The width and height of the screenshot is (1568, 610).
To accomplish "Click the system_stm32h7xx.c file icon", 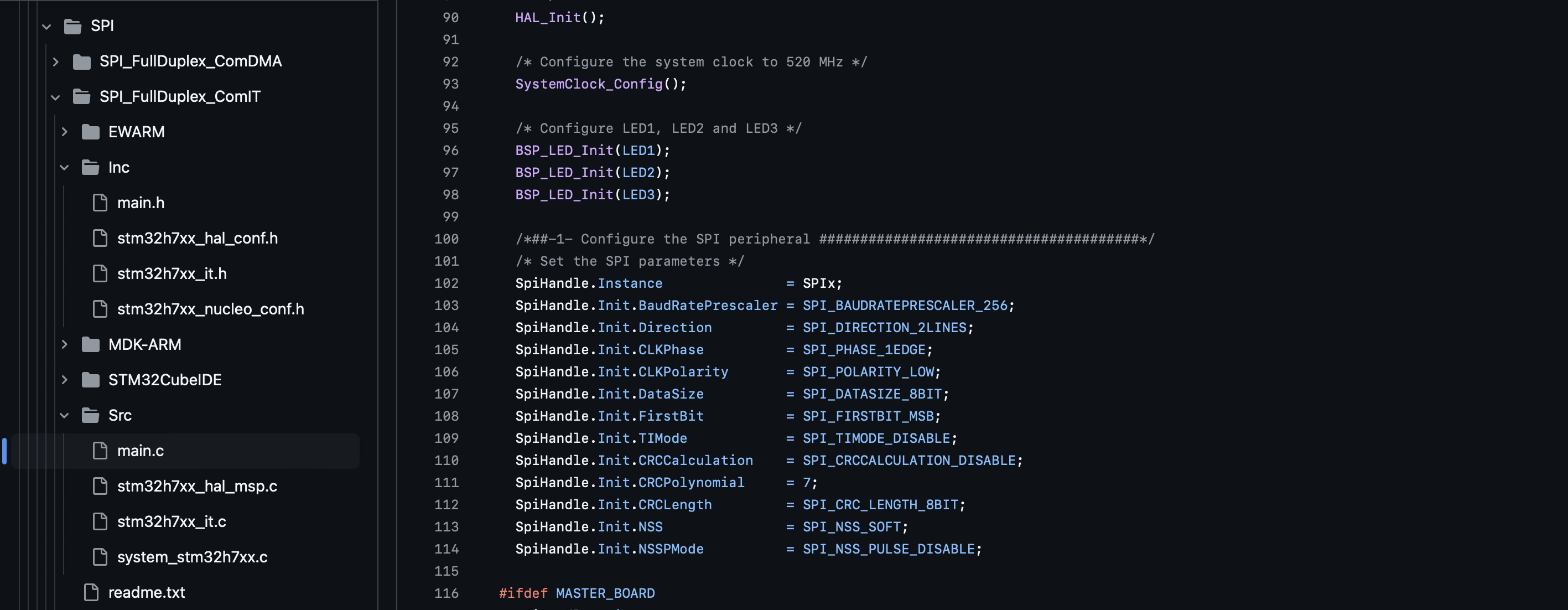I will (x=100, y=557).
